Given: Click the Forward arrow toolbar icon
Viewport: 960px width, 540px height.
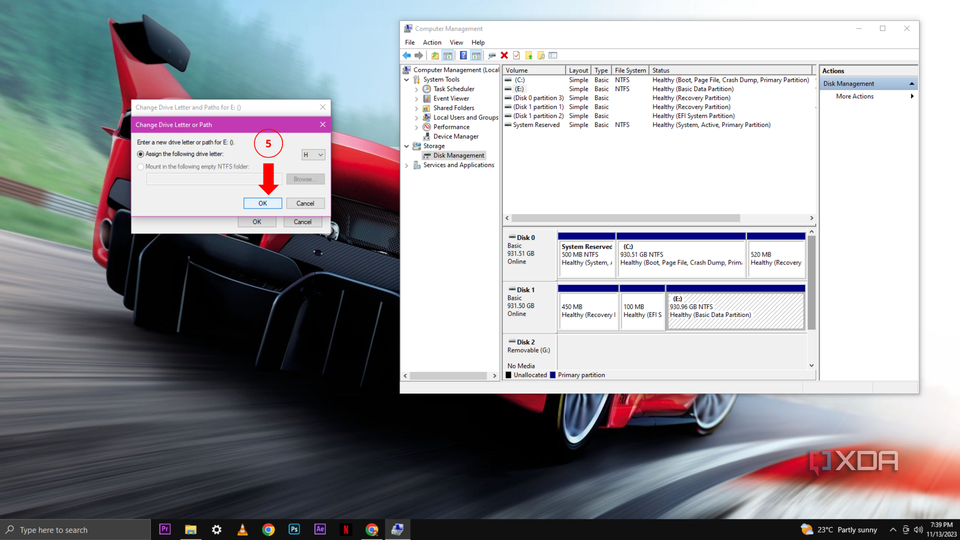Looking at the screenshot, I should [419, 56].
